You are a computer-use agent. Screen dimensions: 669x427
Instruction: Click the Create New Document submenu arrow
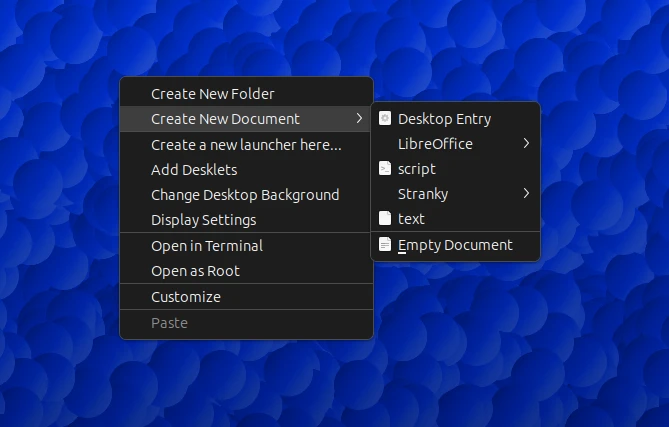(359, 119)
